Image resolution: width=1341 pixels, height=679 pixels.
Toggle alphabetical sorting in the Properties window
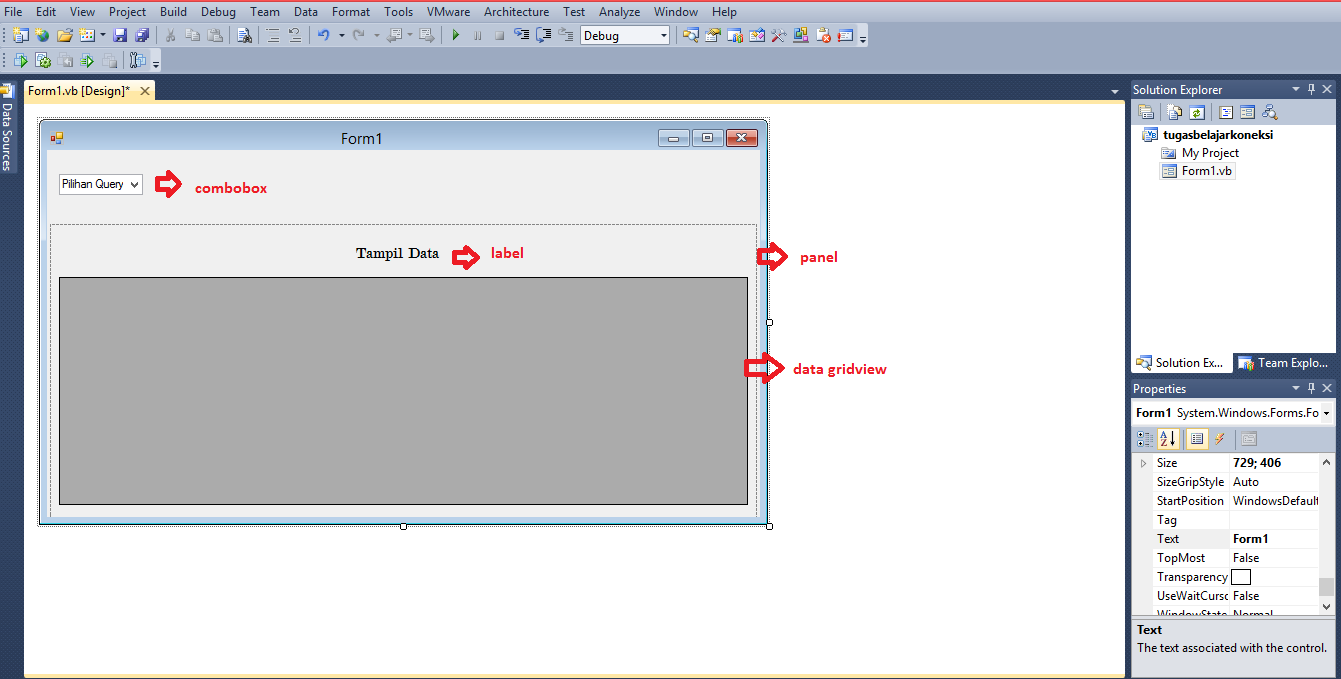[x=1168, y=438]
